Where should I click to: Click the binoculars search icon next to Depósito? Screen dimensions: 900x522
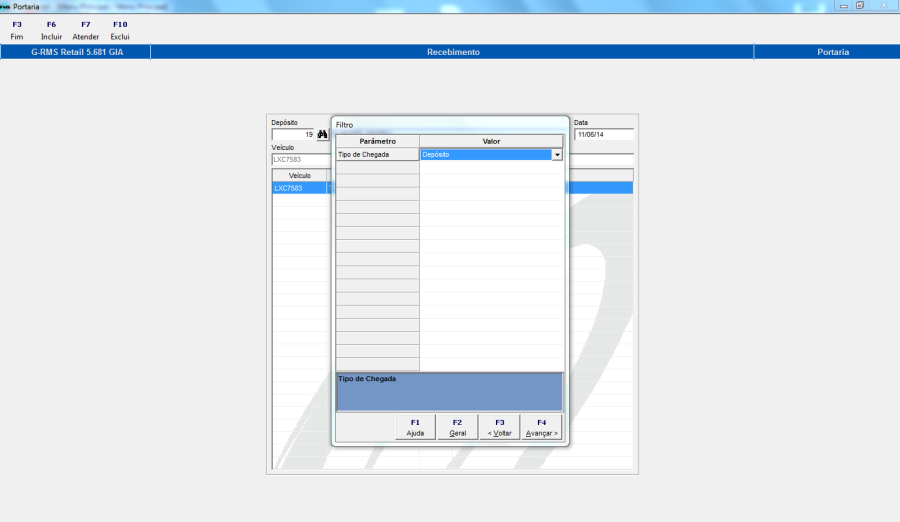click(323, 134)
